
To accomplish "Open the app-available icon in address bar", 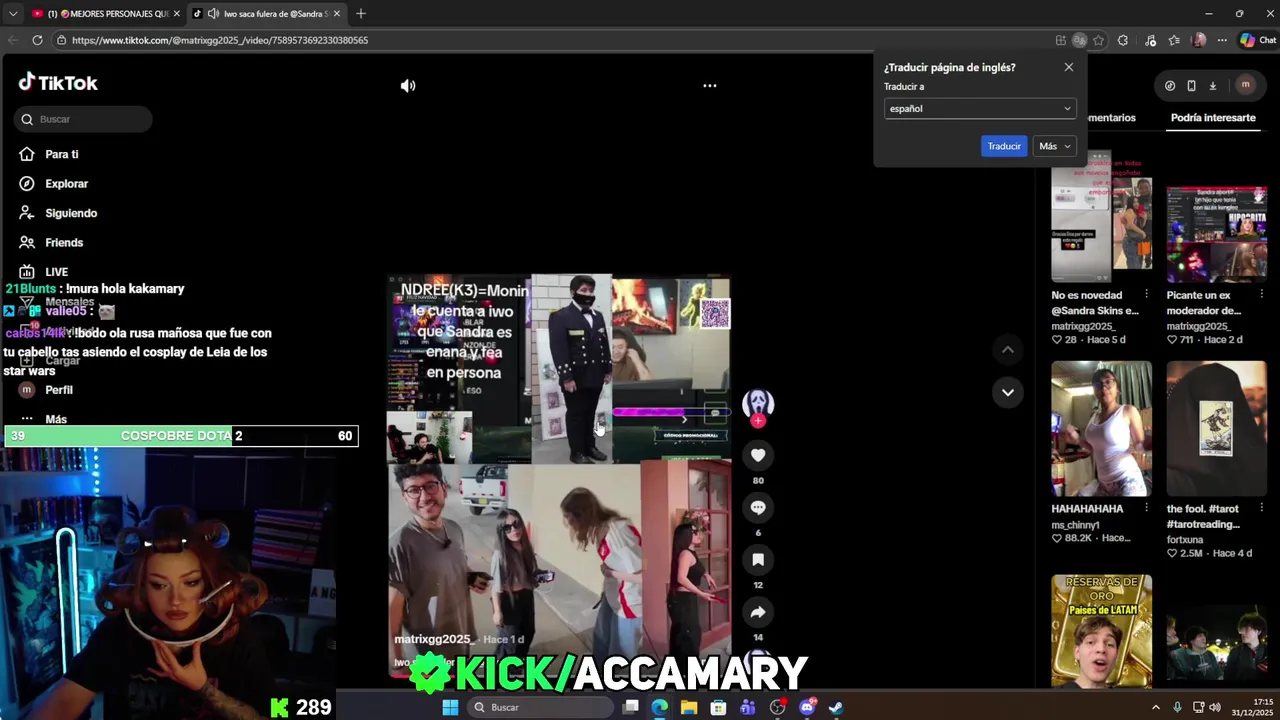I will coord(1060,40).
